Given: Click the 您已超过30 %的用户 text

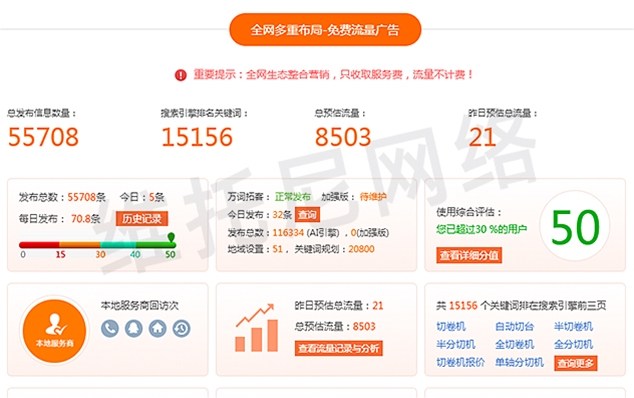Looking at the screenshot, I should [x=482, y=229].
